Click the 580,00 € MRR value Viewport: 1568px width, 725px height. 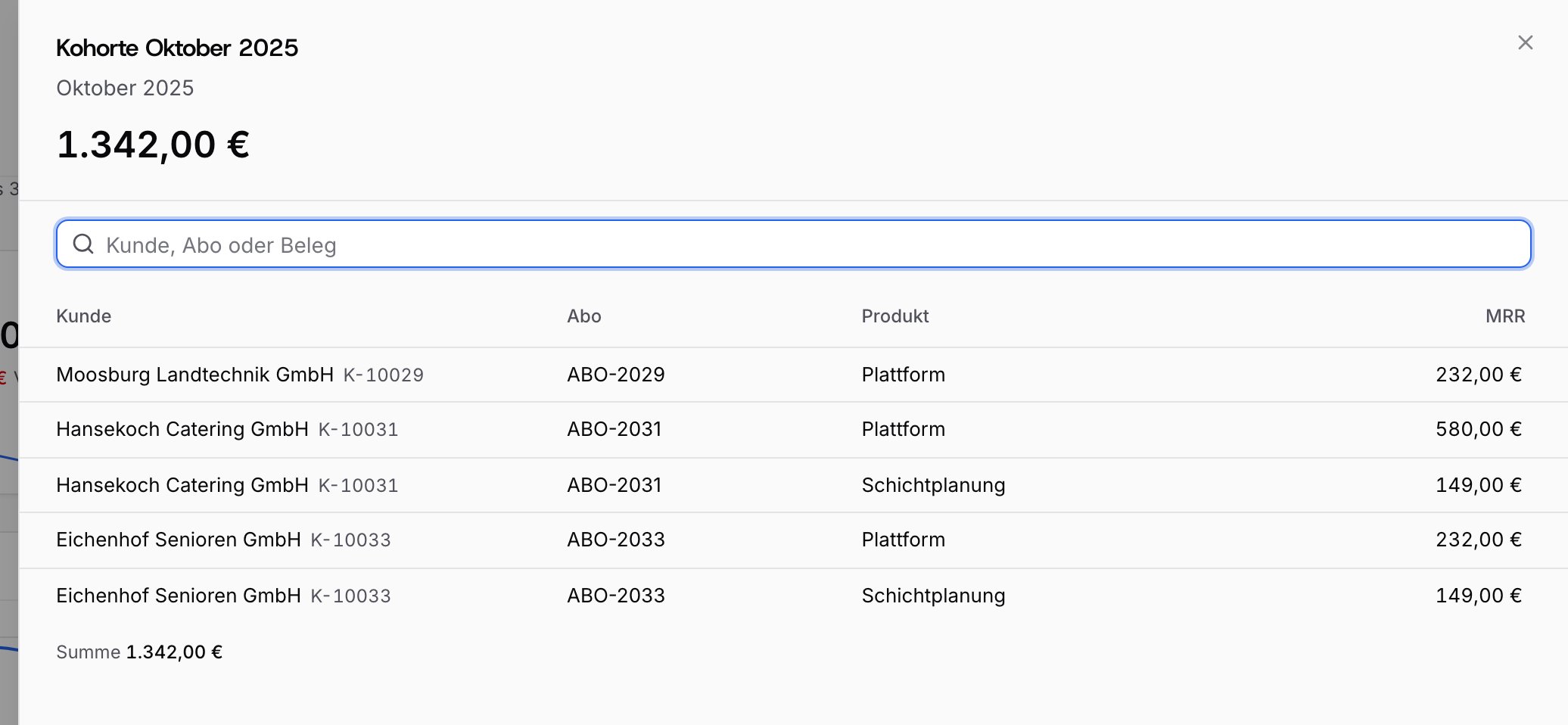(1479, 429)
